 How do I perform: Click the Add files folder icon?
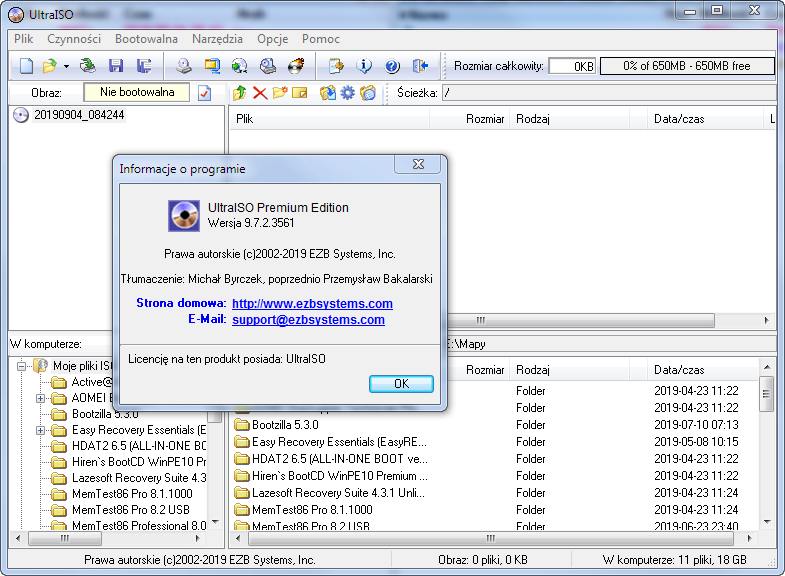(328, 93)
